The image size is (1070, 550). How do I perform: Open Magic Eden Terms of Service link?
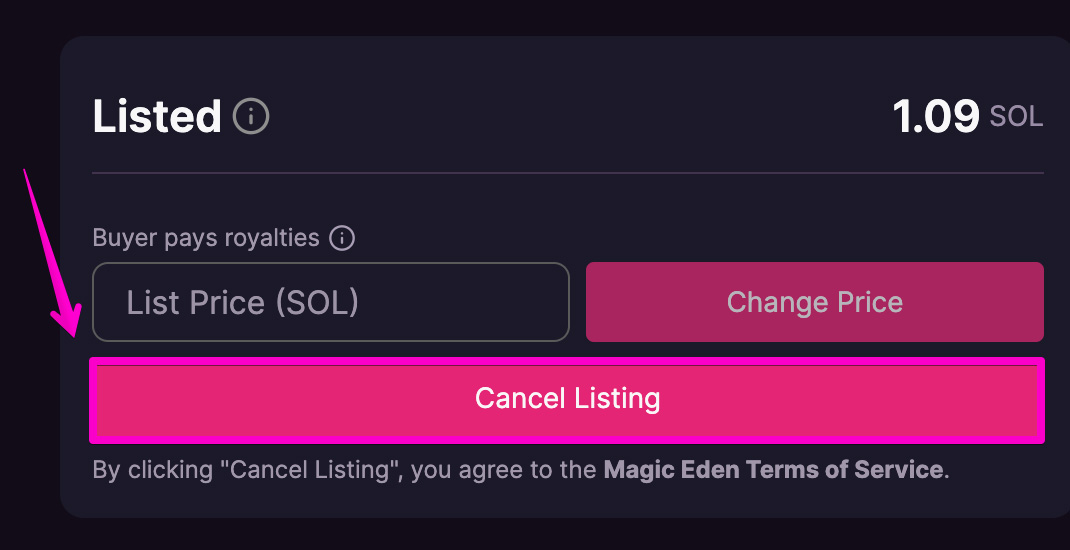pos(773,469)
